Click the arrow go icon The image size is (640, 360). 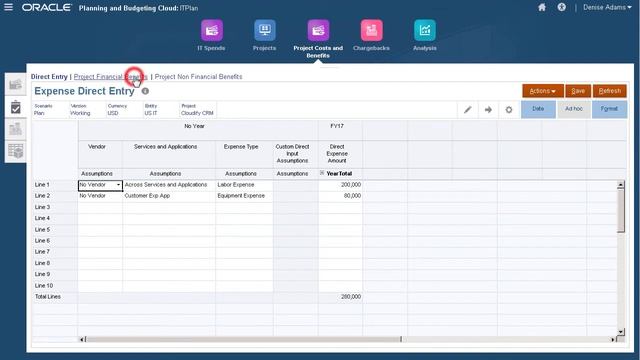click(x=488, y=109)
